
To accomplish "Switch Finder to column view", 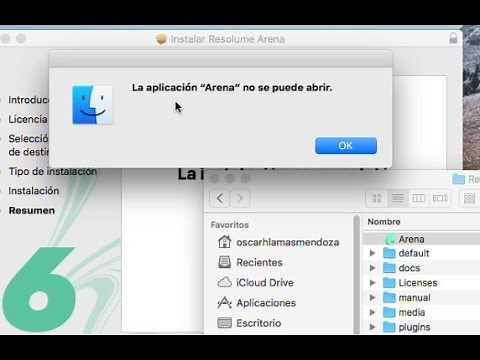I will click(x=419, y=198).
